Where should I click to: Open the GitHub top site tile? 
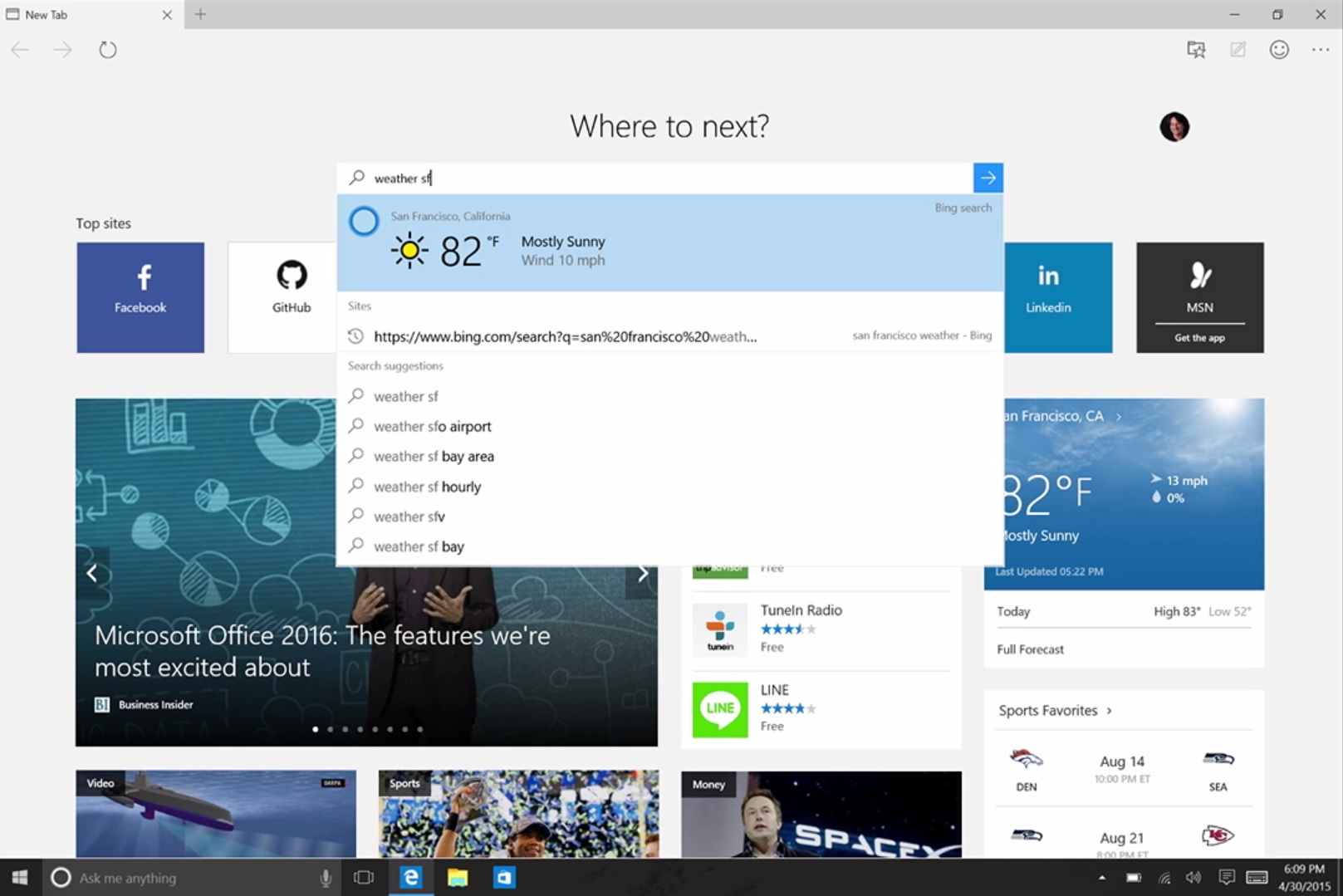pos(282,297)
